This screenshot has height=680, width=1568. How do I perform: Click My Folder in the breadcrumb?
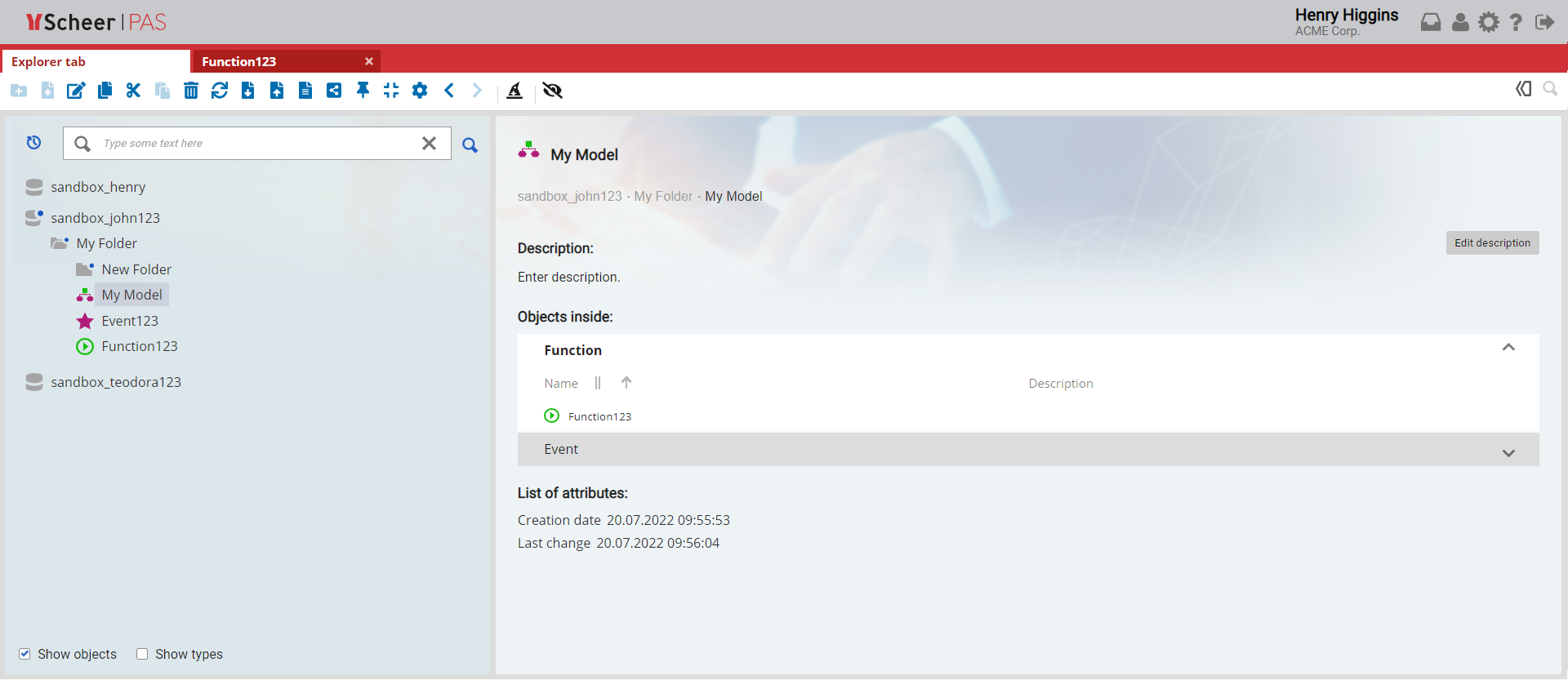pyautogui.click(x=663, y=197)
